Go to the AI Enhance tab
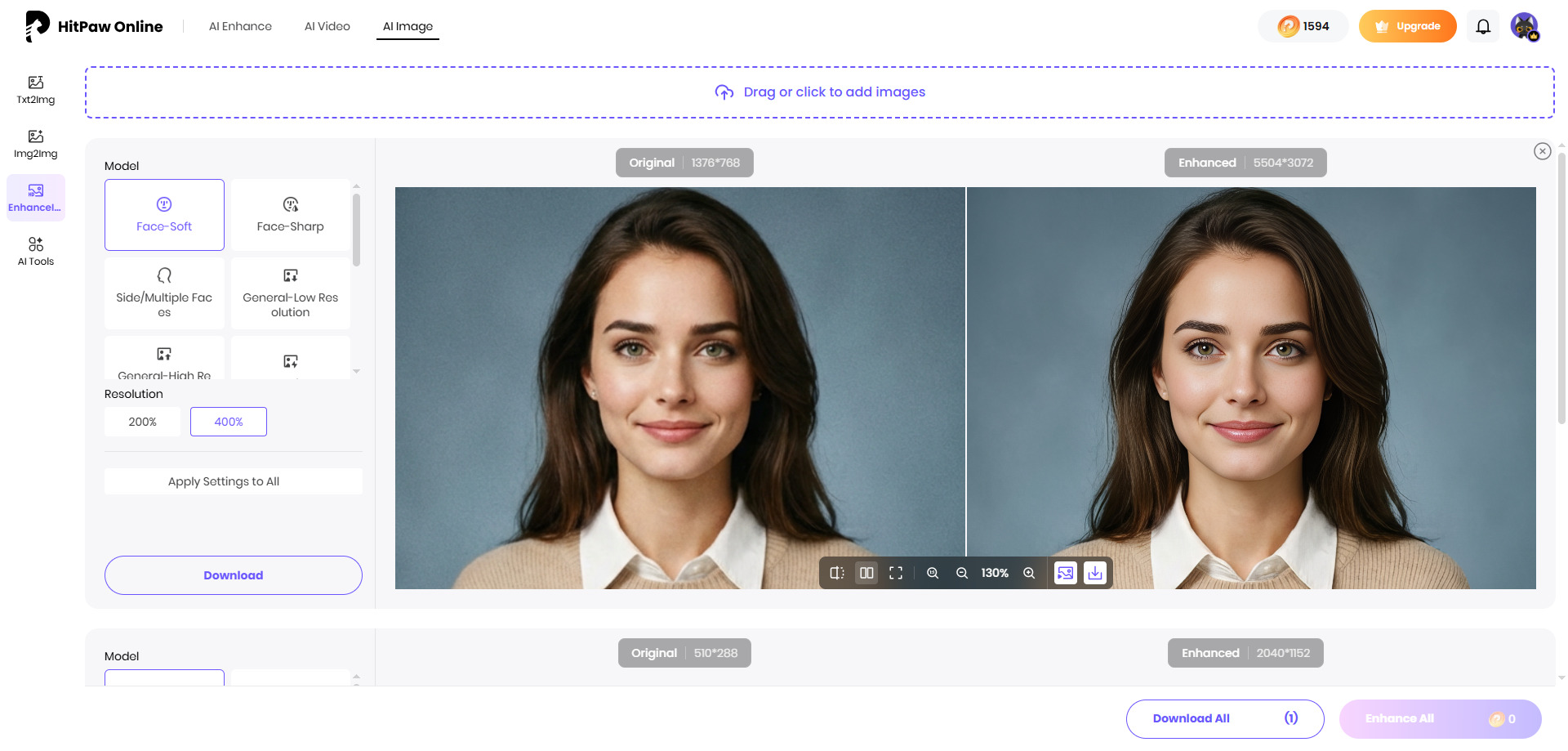This screenshot has width=1568, height=751. coord(240,26)
